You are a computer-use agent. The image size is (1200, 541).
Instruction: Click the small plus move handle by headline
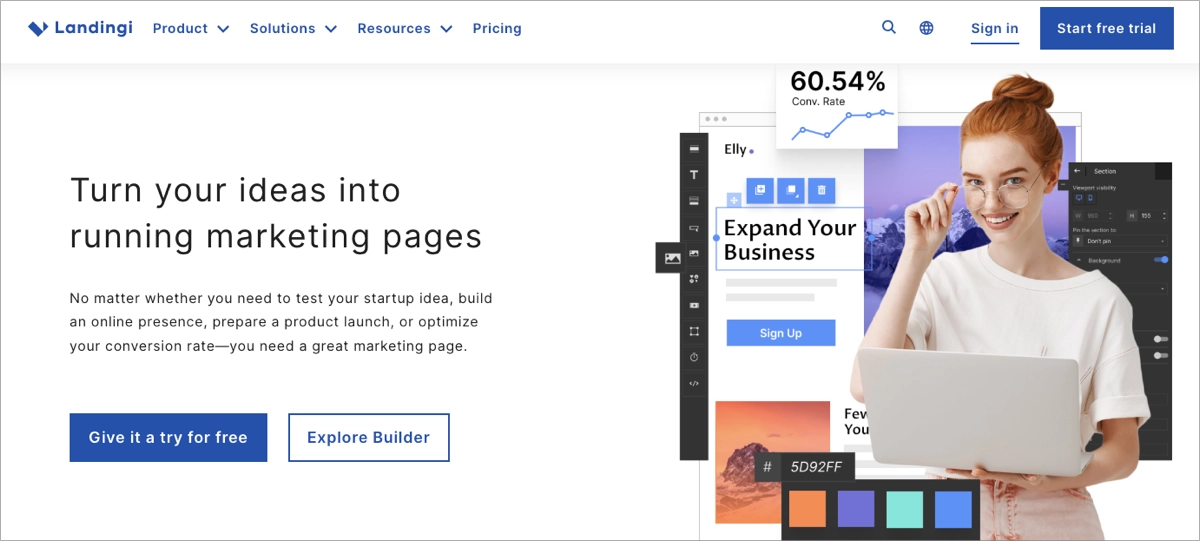tap(734, 200)
